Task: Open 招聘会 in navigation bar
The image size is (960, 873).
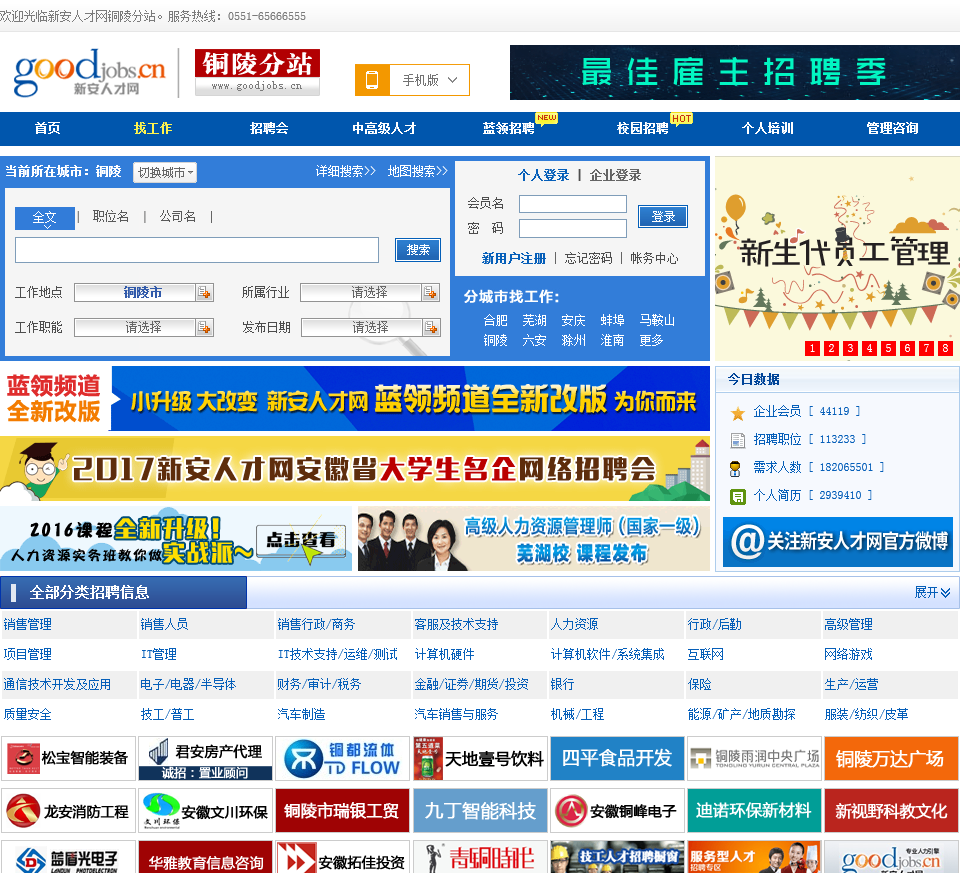Action: [x=269, y=128]
